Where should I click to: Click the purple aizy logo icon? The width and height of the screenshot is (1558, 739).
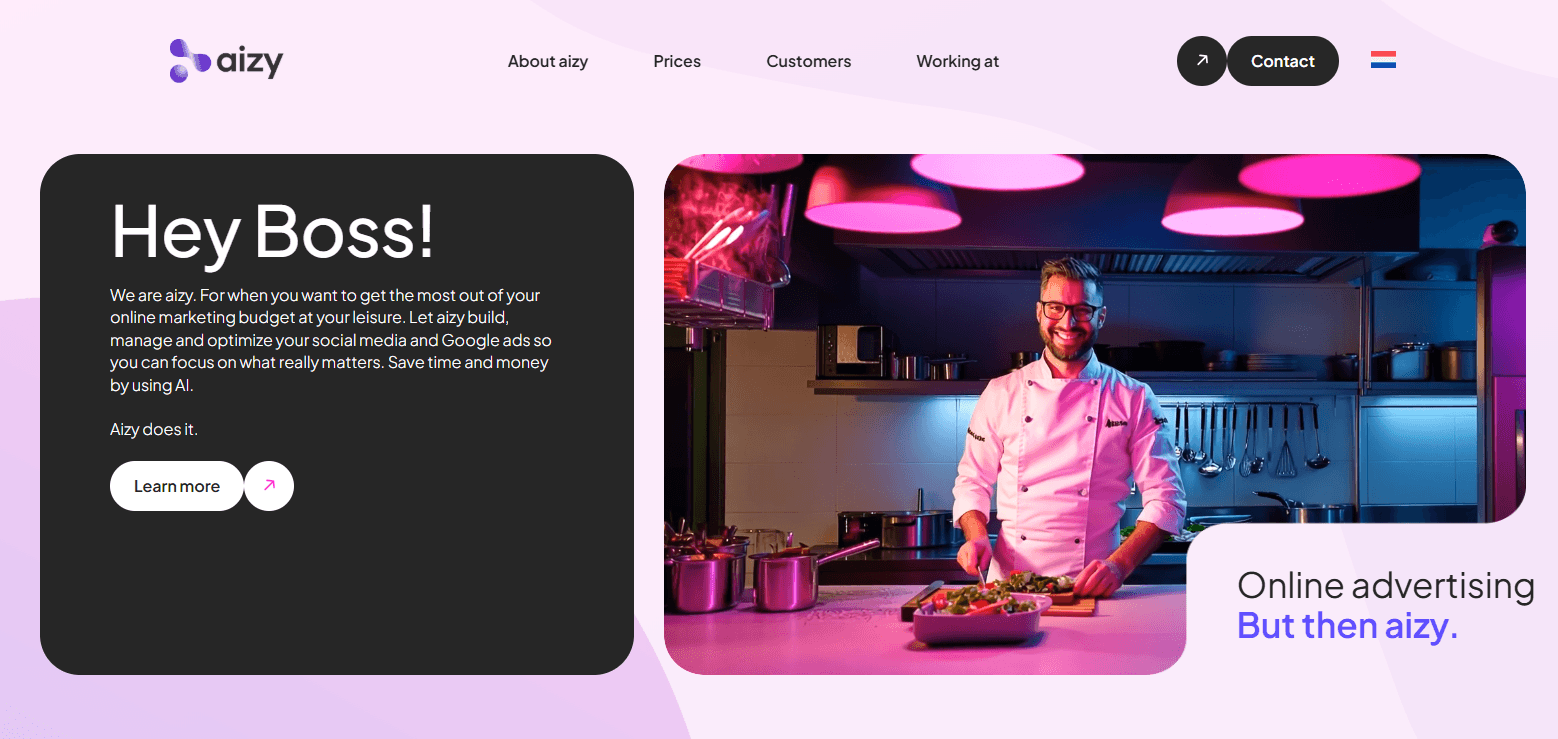[x=190, y=61]
